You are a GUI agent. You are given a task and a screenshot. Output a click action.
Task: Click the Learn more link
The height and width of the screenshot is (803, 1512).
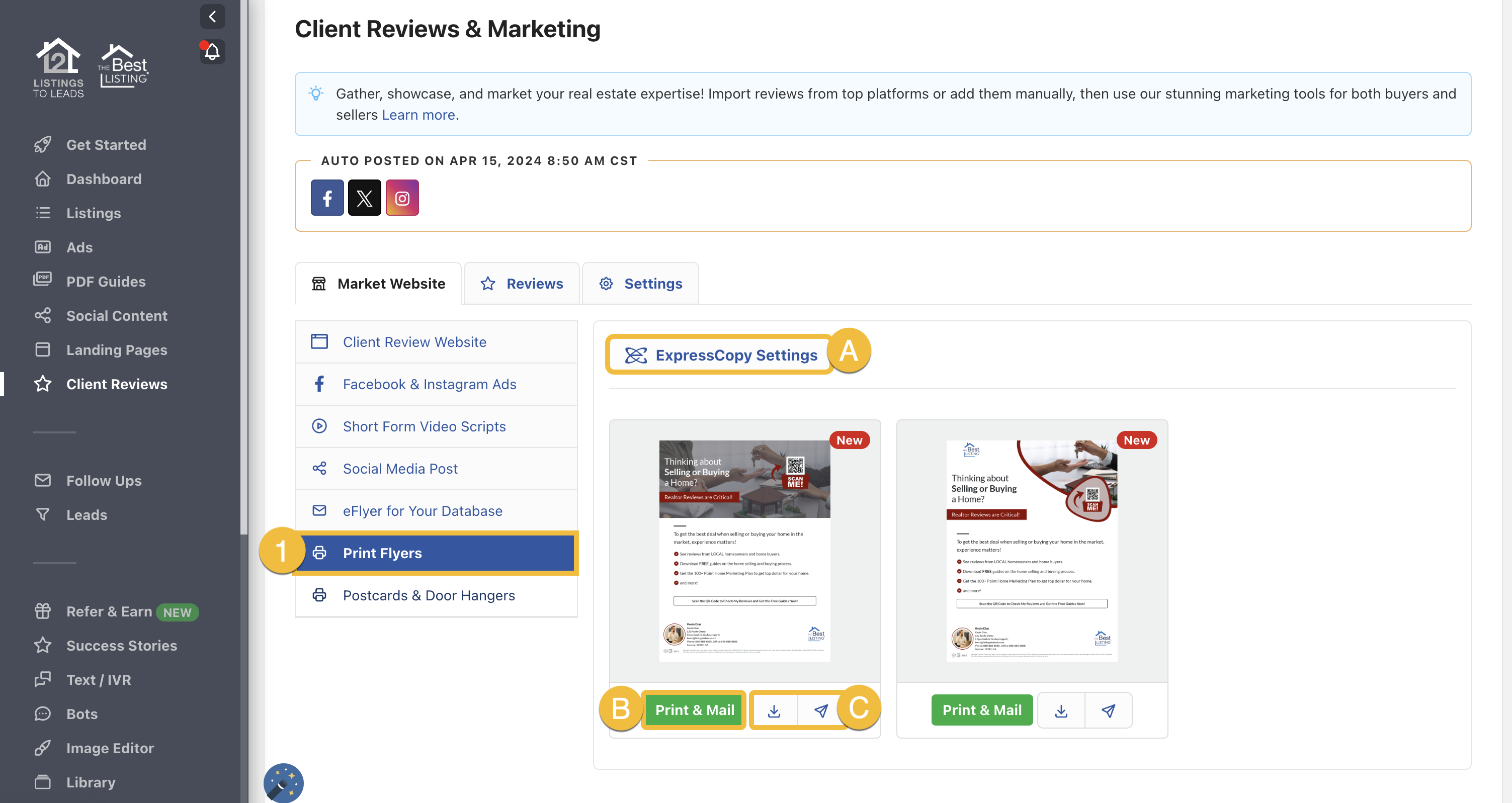pos(417,114)
